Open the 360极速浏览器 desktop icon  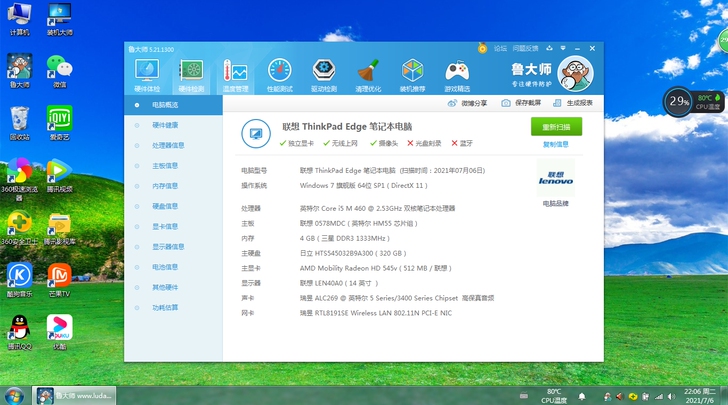coord(20,179)
